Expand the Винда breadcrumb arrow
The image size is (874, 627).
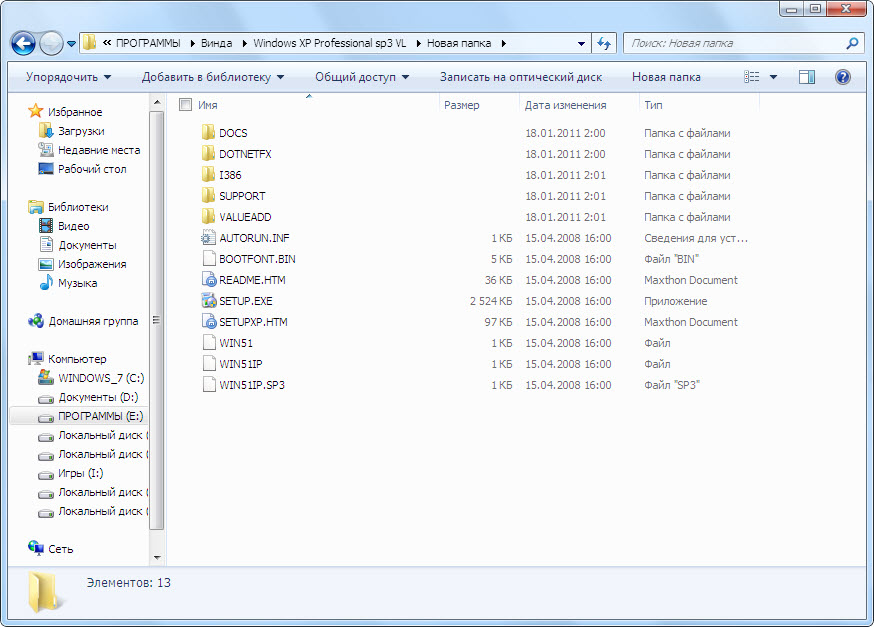coord(244,43)
